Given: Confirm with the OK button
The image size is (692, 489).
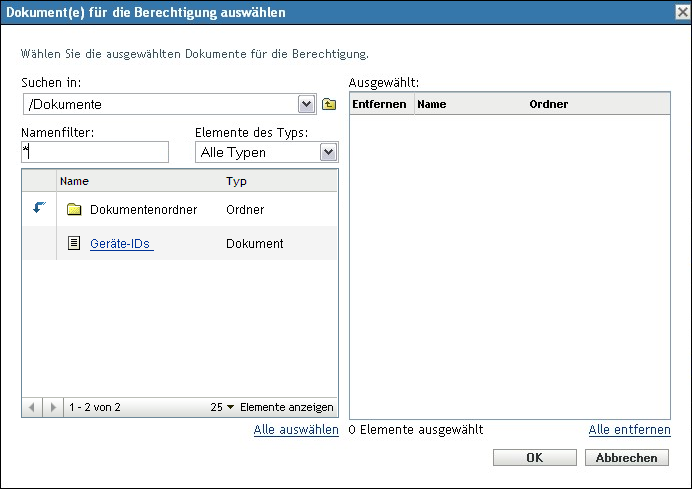Looking at the screenshot, I should pyautogui.click(x=536, y=457).
